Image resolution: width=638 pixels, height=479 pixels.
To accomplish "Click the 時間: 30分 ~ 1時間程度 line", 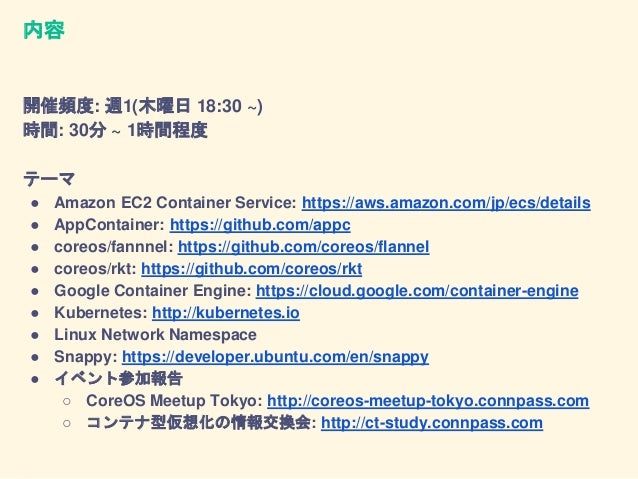I will [116, 130].
